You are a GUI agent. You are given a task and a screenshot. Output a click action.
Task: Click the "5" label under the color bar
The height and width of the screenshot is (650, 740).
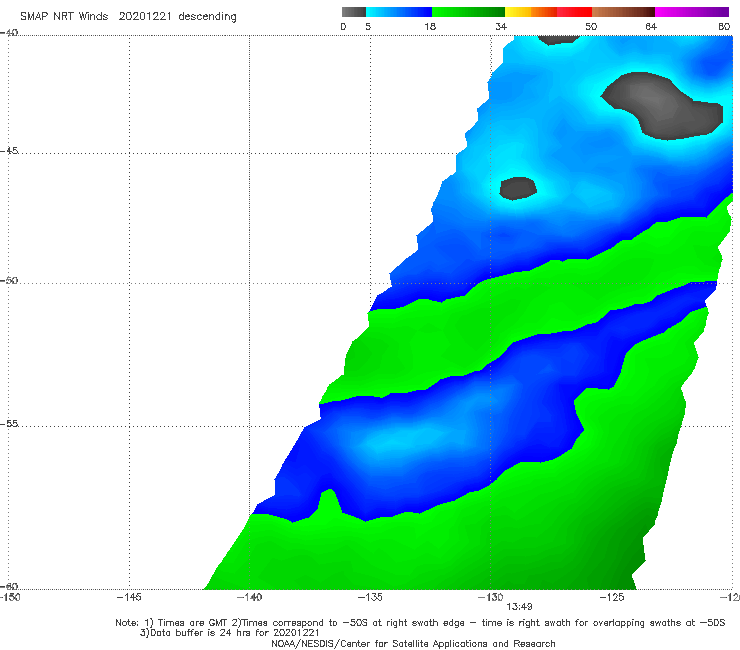pos(368,27)
